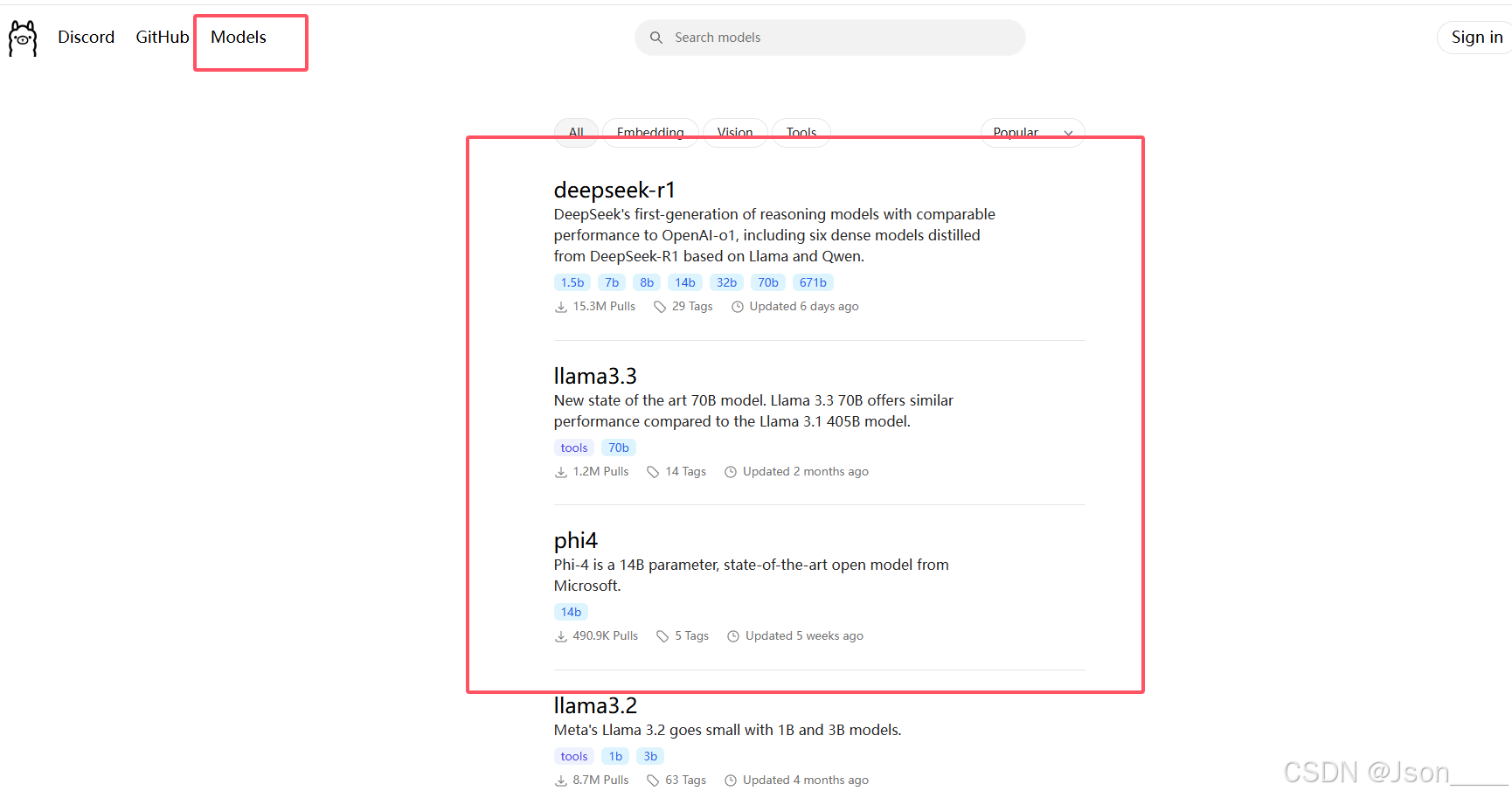Open the Popular sort dropdown

(1032, 133)
